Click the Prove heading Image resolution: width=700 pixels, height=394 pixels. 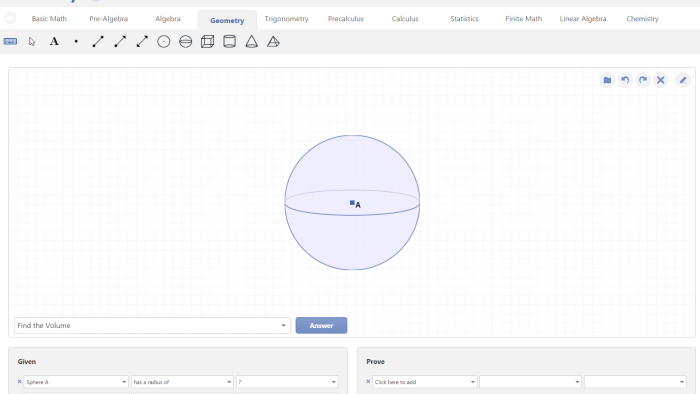pyautogui.click(x=375, y=361)
